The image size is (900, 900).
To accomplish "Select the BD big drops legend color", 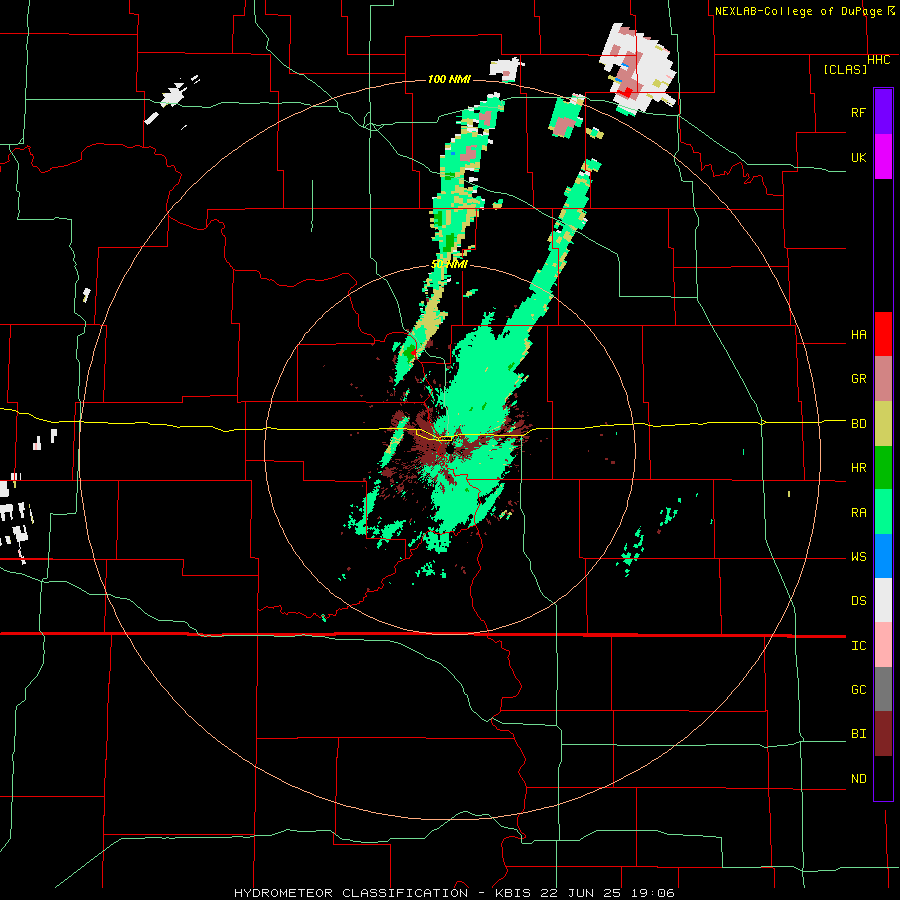I will click(883, 424).
